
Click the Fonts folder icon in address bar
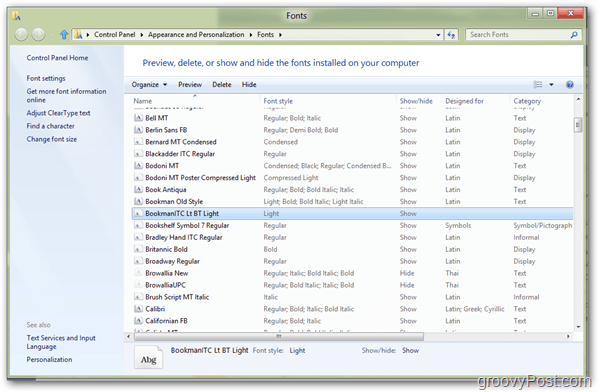click(x=78, y=35)
